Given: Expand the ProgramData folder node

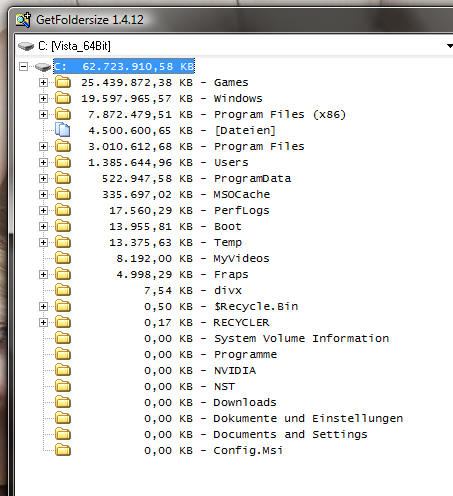Looking at the screenshot, I should (43, 178).
